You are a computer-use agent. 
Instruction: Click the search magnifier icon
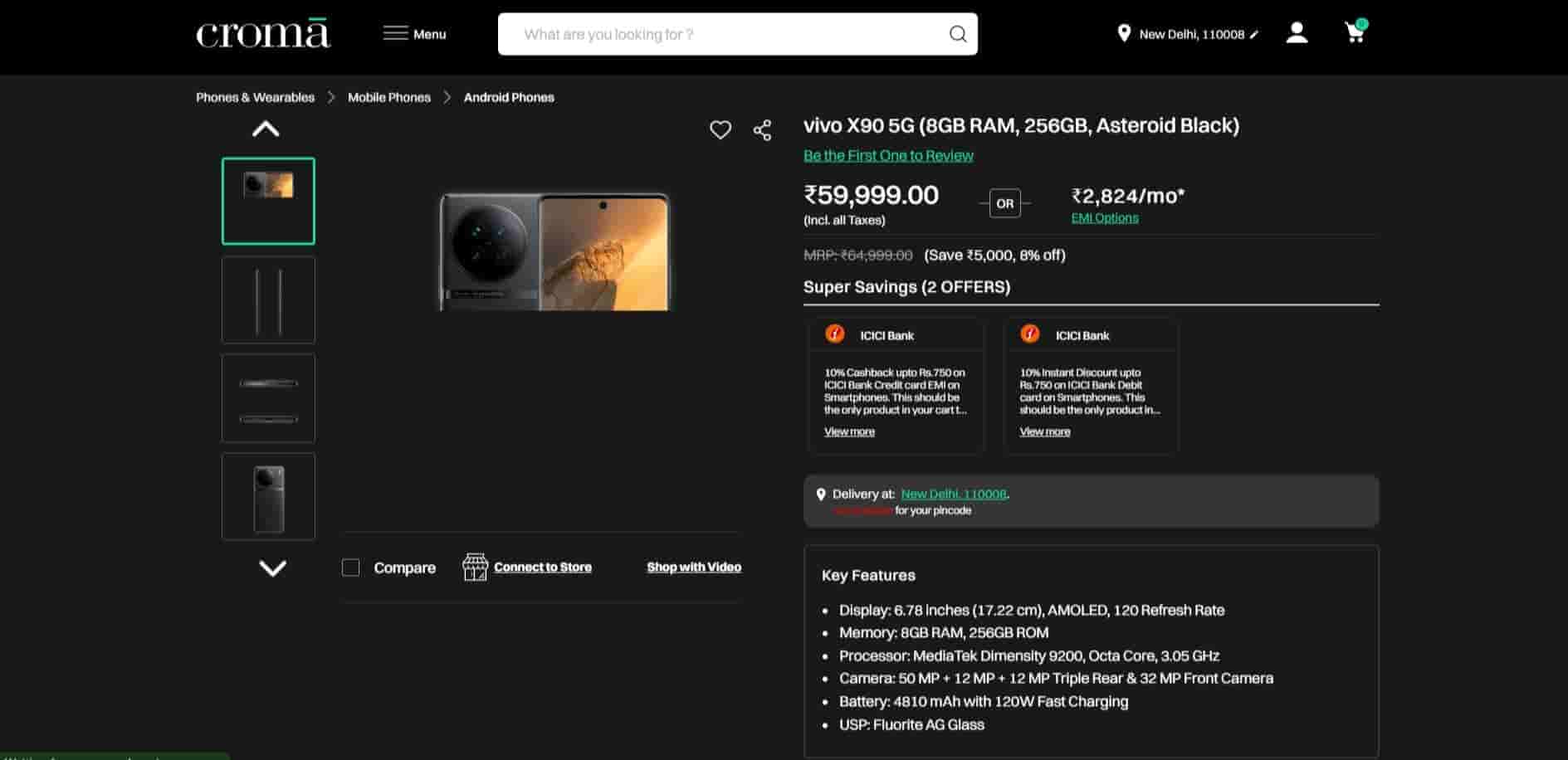pos(957,34)
